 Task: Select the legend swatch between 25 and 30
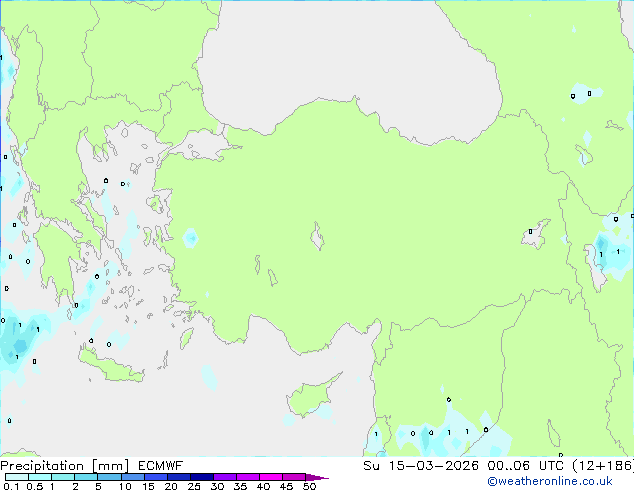201,477
